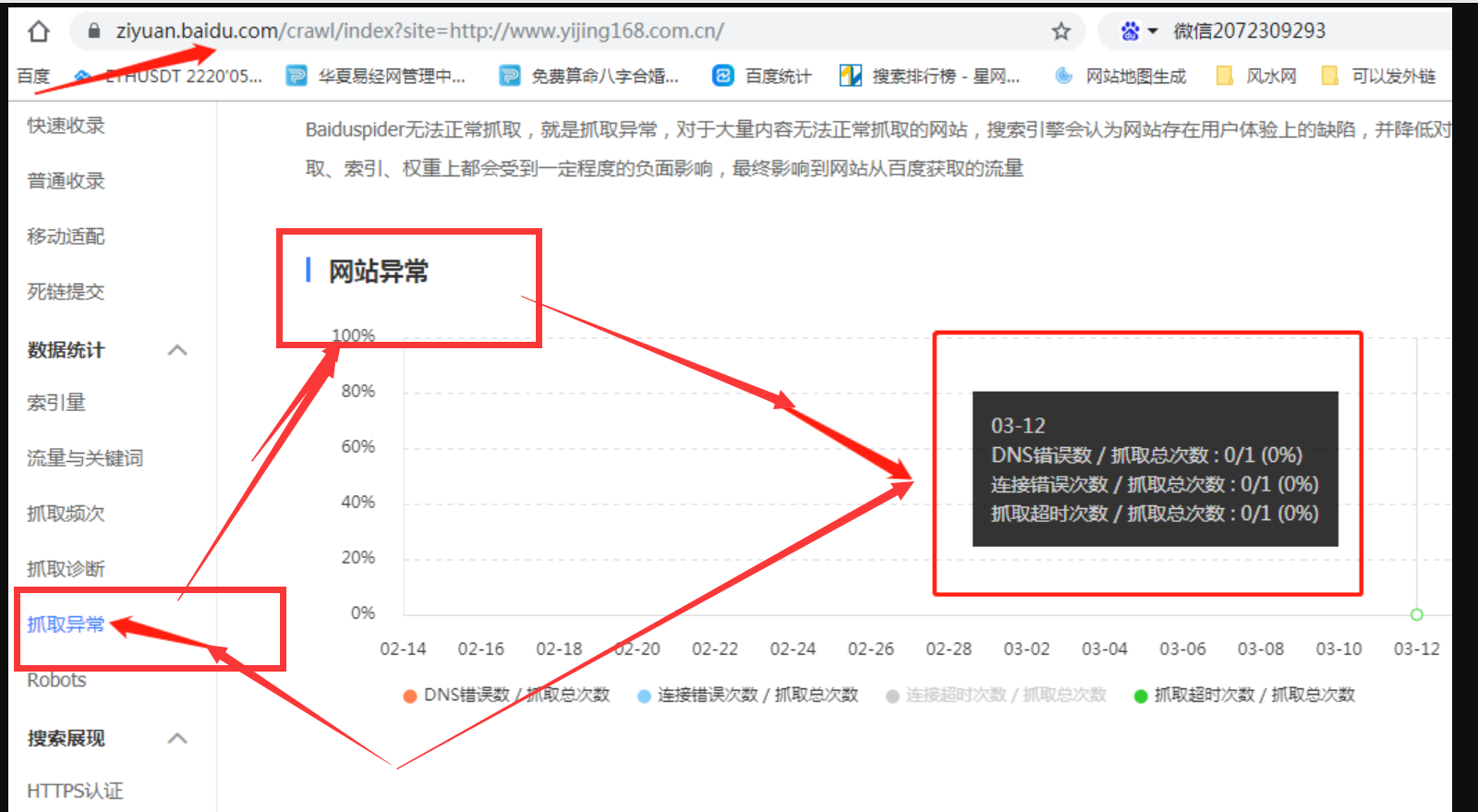This screenshot has height=812, width=1478.
Task: Click the 微信2072309293 text
Action: pos(1249,31)
